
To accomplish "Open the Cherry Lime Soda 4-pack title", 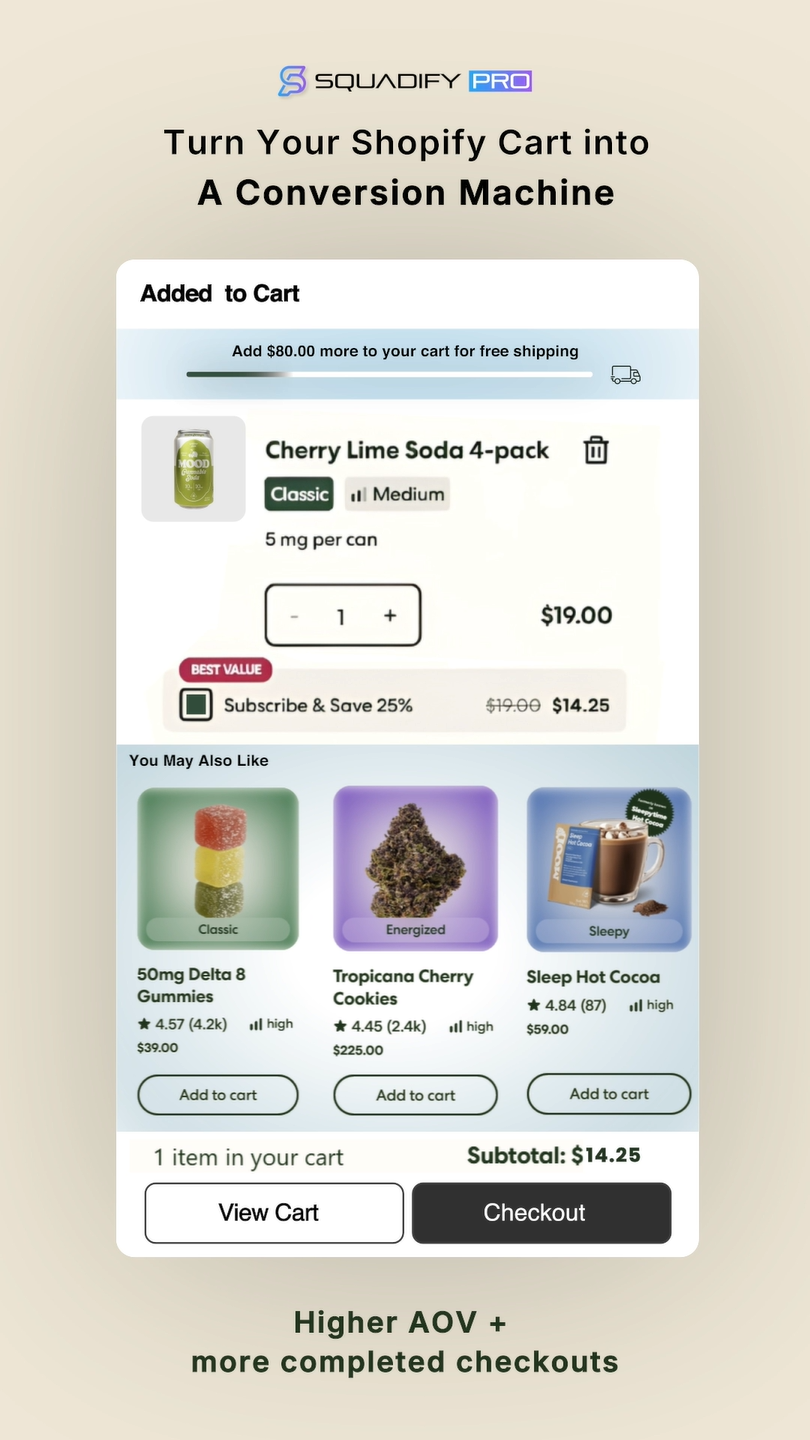I will click(407, 451).
